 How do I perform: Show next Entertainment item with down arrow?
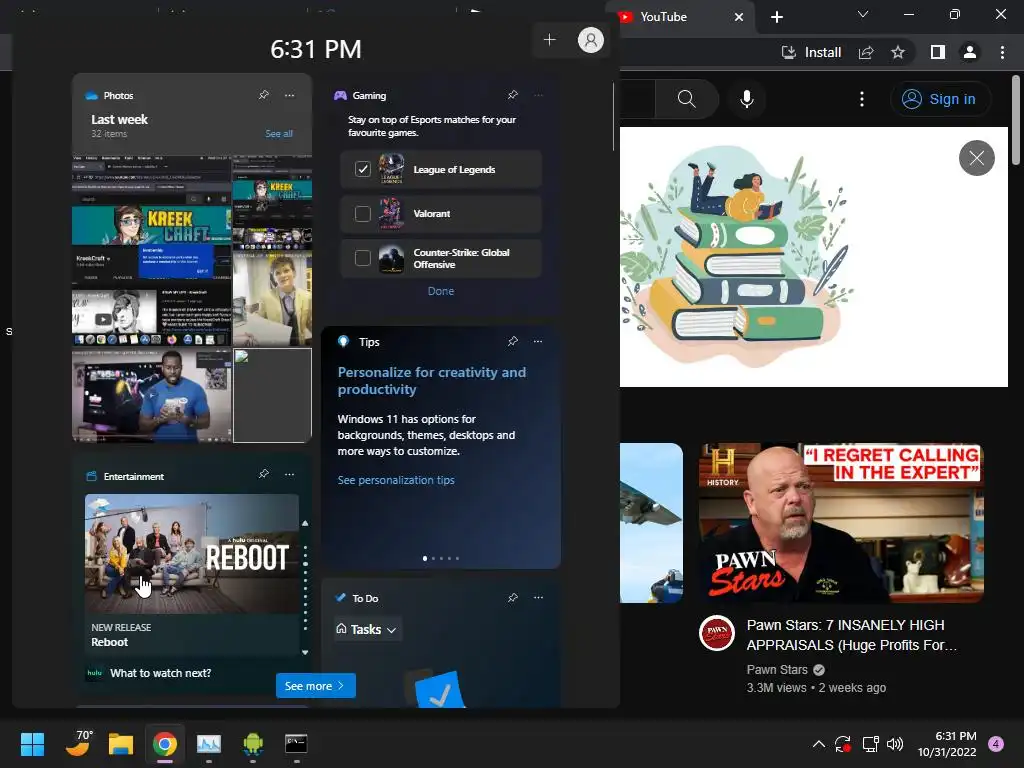(305, 652)
